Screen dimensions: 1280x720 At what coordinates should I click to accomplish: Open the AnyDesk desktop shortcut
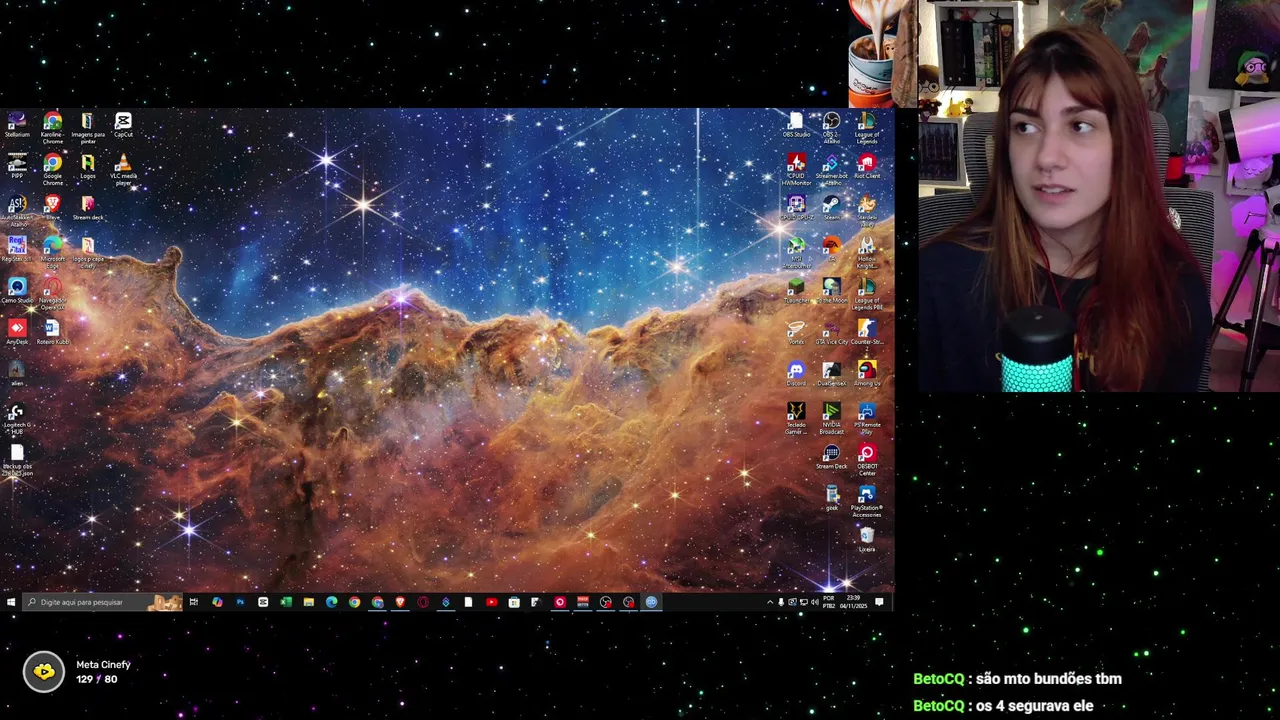pyautogui.click(x=17, y=332)
